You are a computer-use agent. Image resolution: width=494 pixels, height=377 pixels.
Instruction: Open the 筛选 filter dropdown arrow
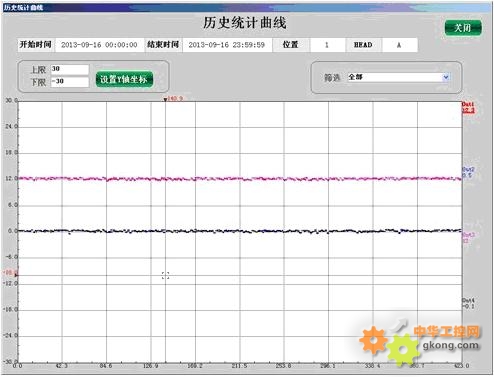[446, 77]
